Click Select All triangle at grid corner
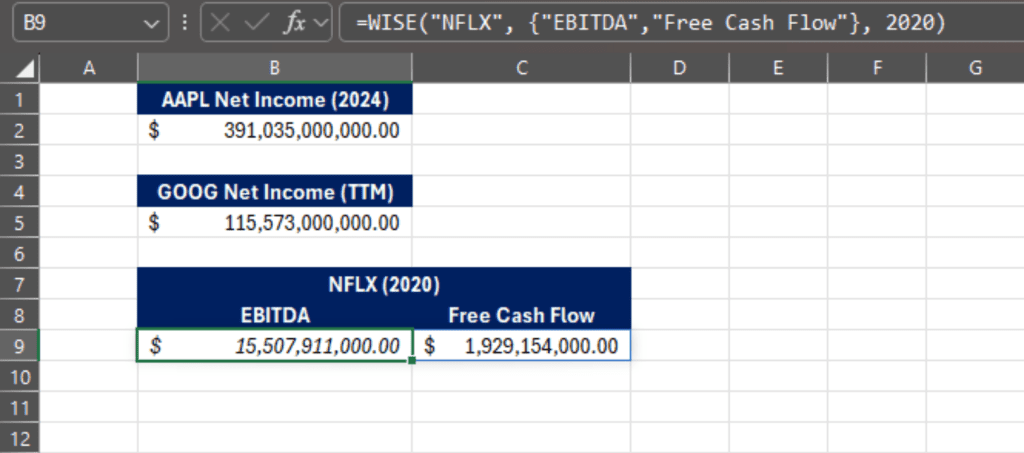Screen dimensions: 1024x453 coord(25,69)
